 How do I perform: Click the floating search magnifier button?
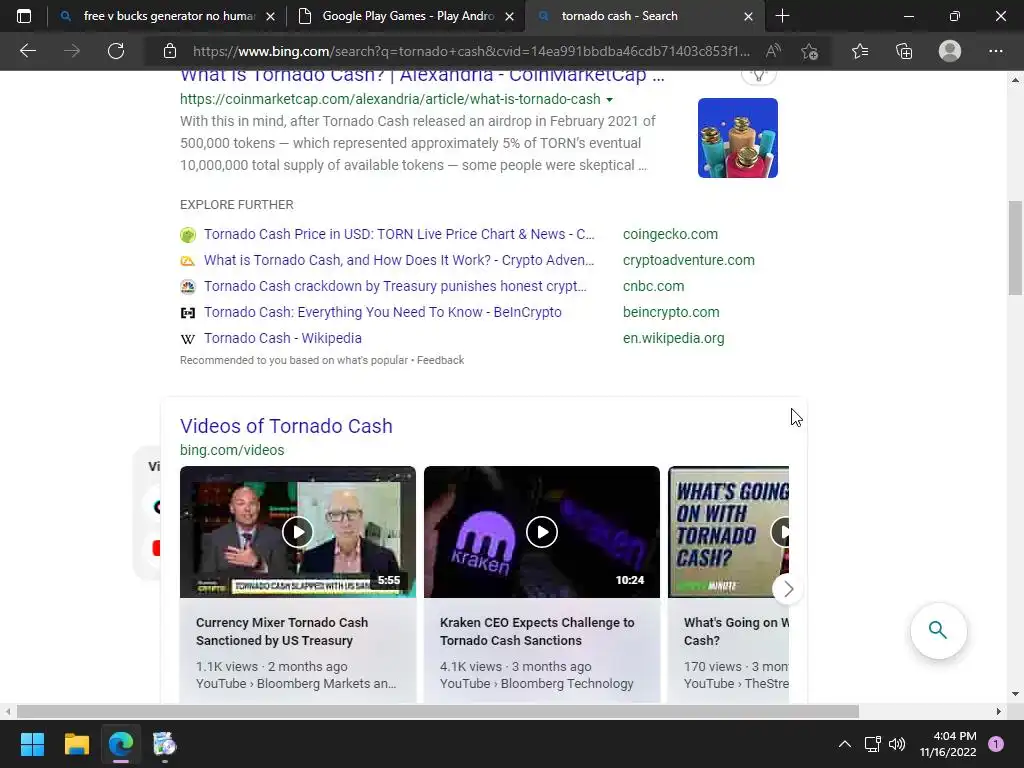coord(938,630)
